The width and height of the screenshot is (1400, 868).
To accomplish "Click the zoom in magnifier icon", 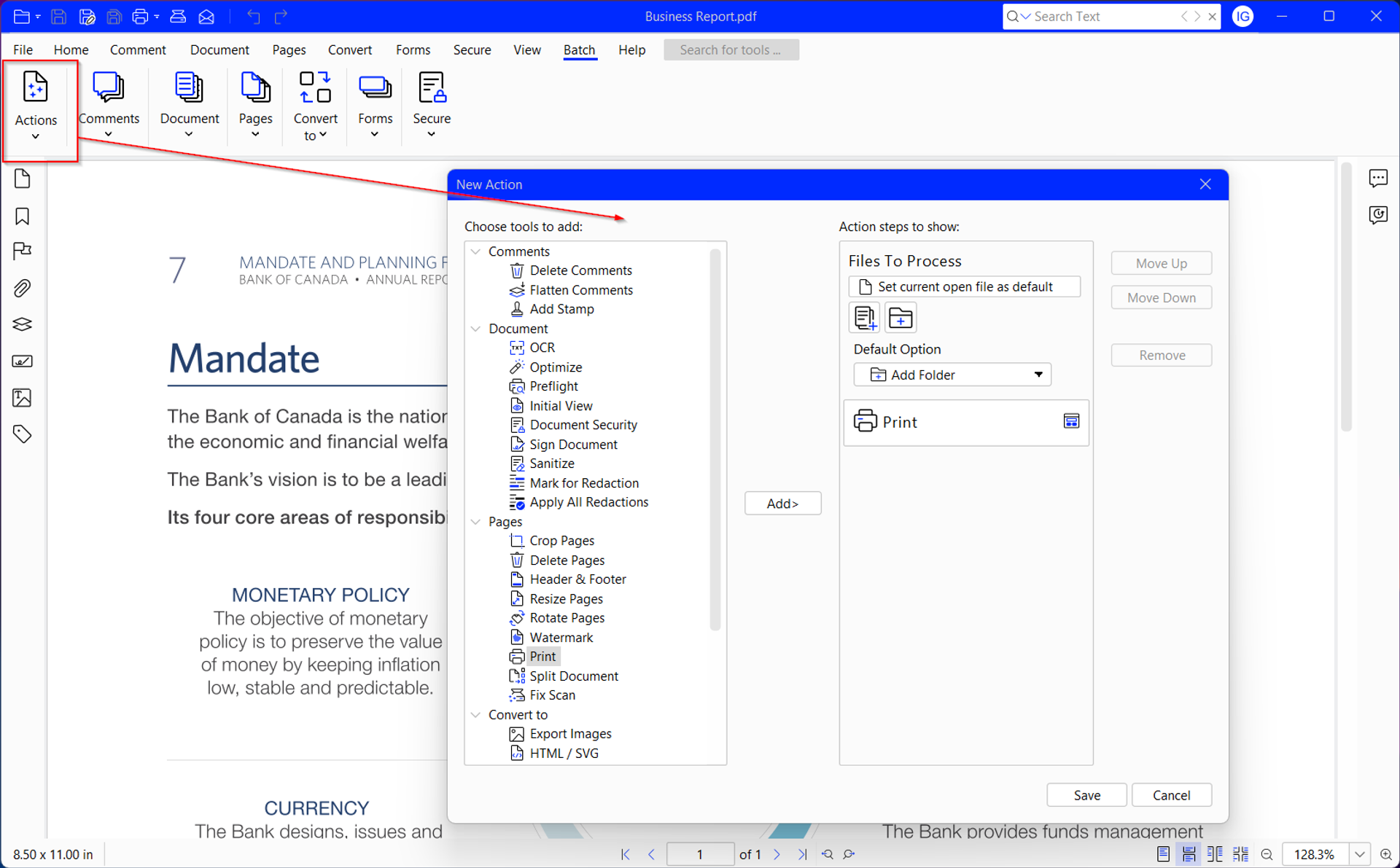I will point(1386,854).
